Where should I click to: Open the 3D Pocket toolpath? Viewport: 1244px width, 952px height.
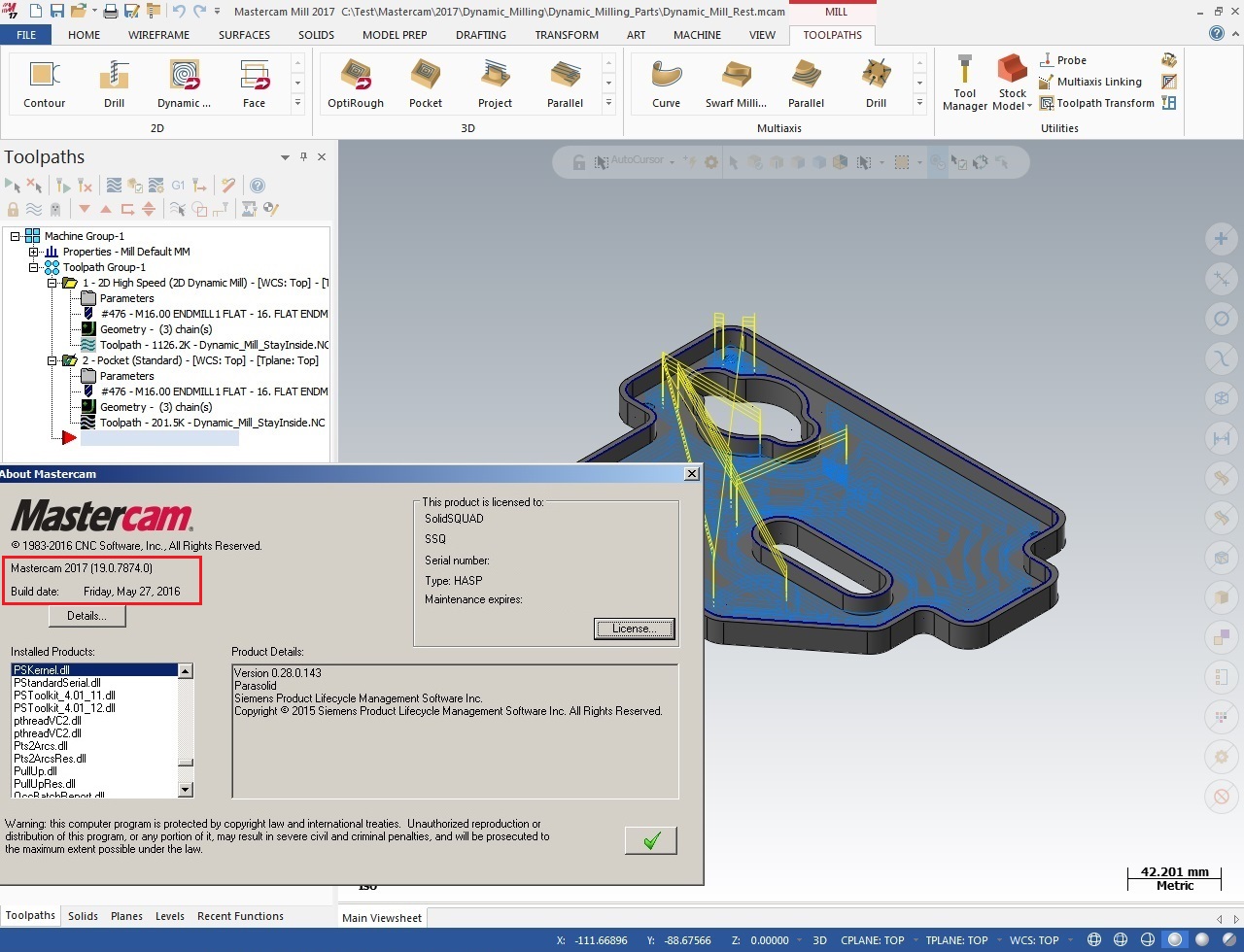point(426,84)
